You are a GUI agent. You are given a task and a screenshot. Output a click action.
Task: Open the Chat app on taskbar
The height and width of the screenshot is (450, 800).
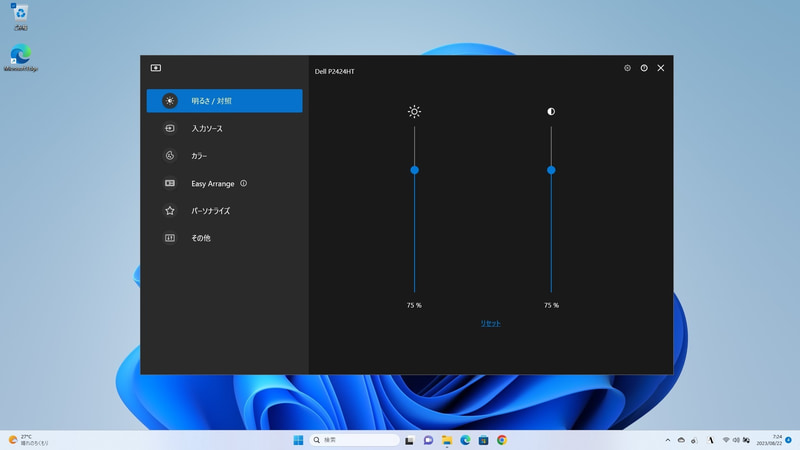tap(428, 440)
